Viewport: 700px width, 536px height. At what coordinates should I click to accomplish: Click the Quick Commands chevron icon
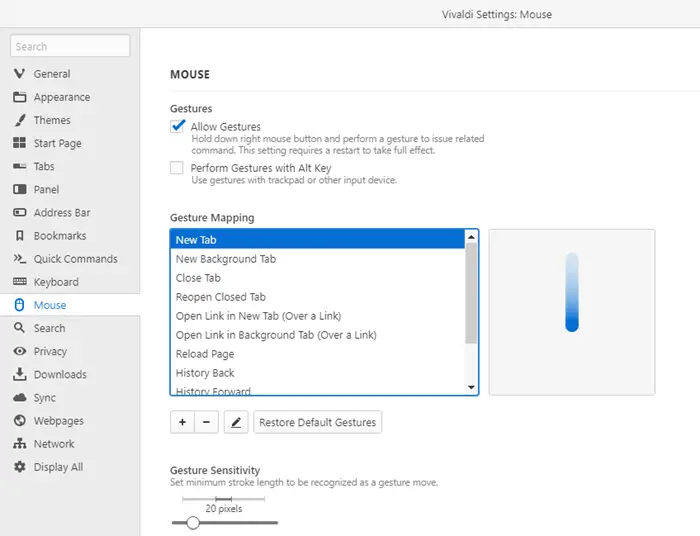(19, 258)
